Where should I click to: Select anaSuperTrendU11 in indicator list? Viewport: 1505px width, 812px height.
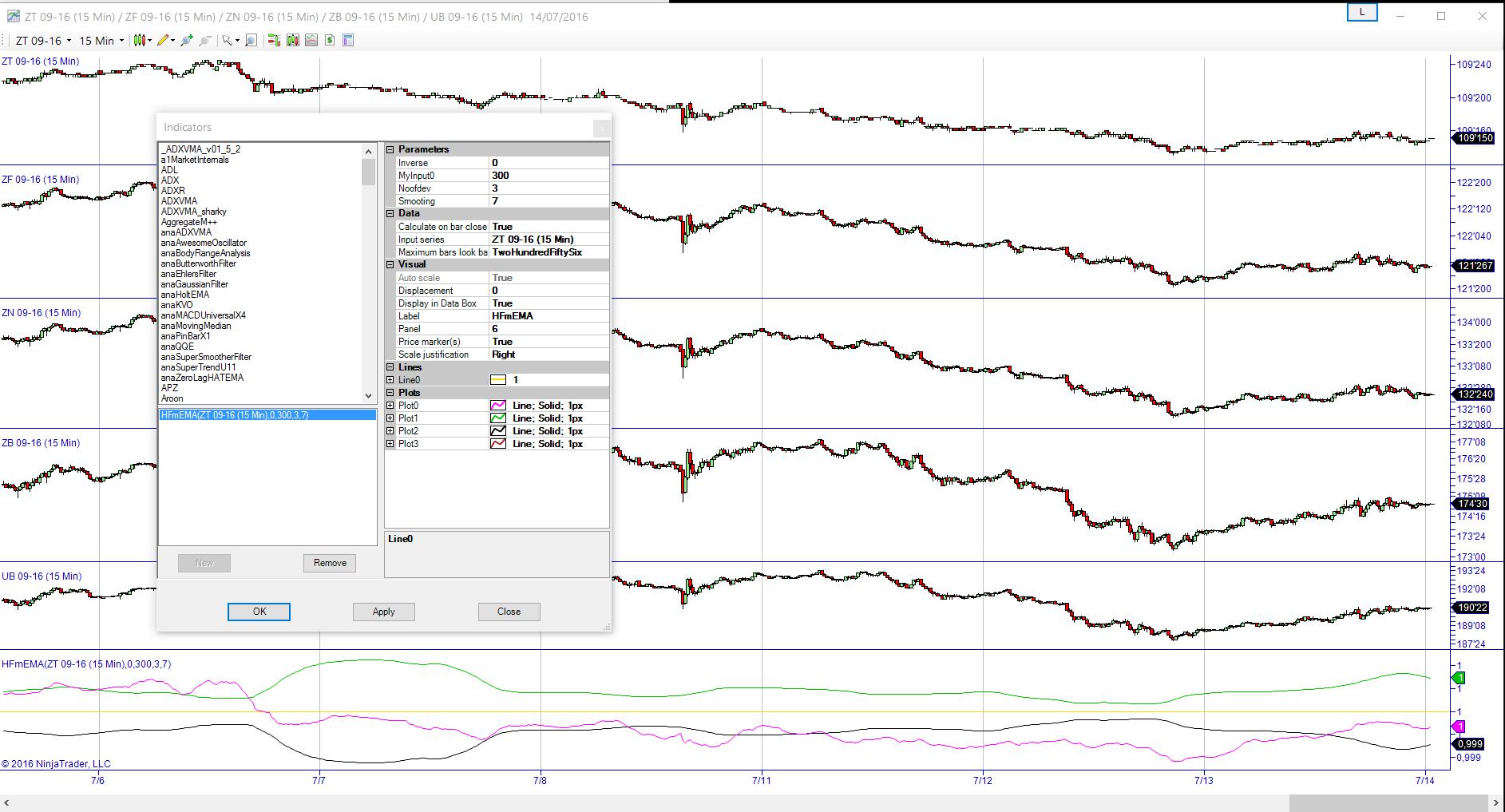(x=198, y=367)
